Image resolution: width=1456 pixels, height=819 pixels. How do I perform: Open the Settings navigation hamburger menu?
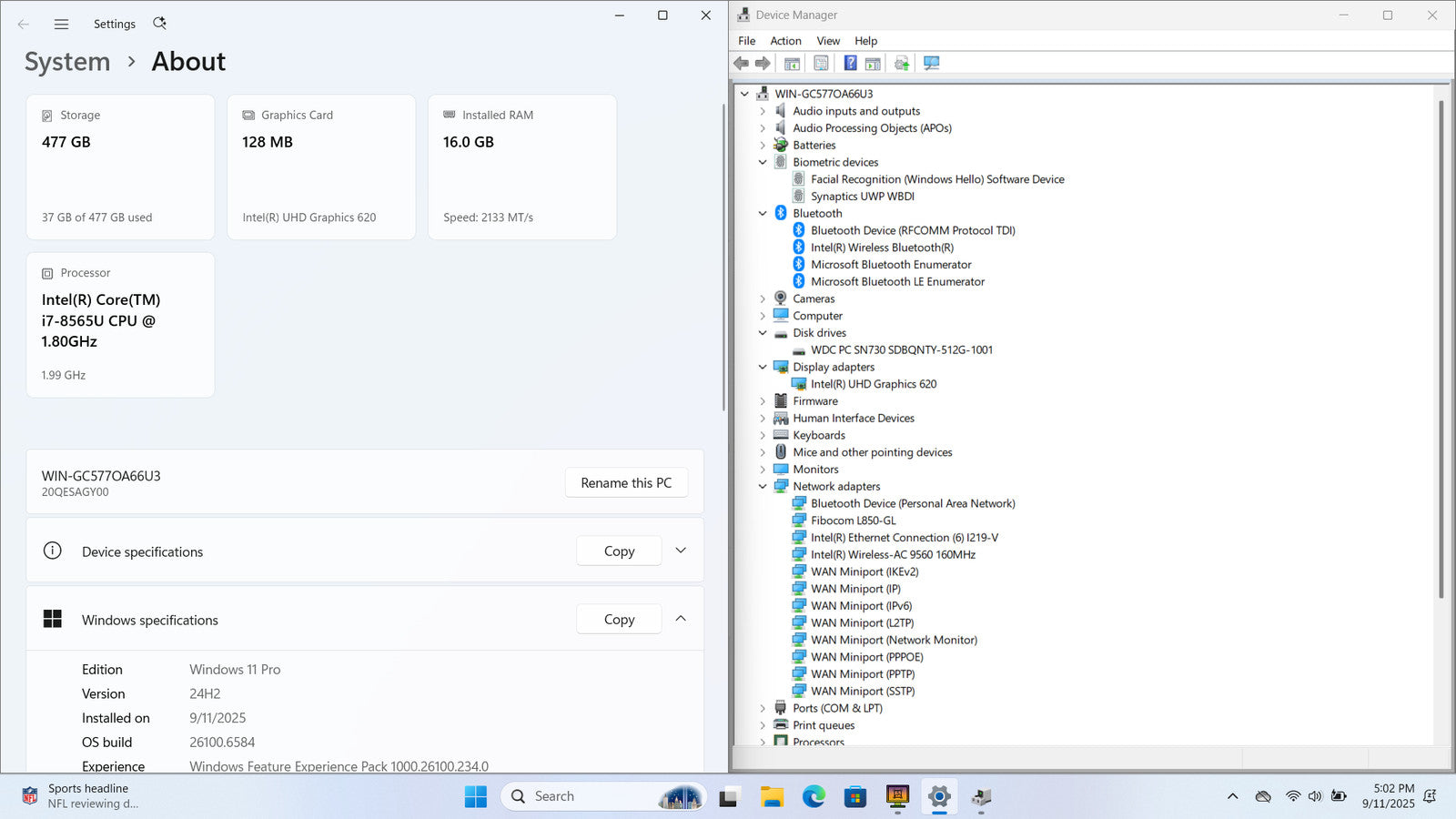click(x=61, y=25)
